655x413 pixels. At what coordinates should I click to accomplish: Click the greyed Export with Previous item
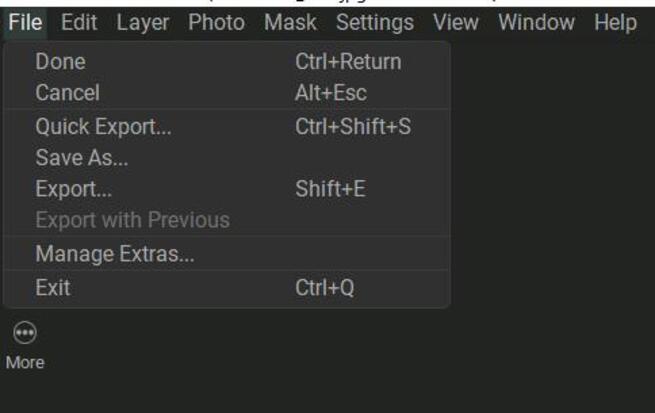(133, 220)
